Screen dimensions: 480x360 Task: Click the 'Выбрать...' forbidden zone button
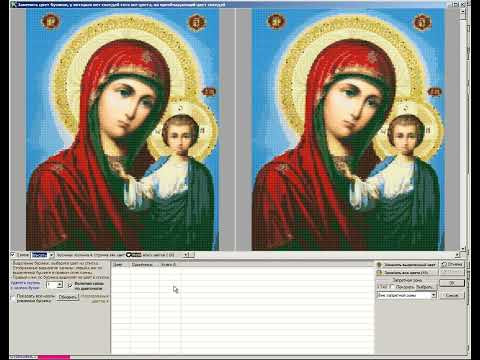[425, 287]
